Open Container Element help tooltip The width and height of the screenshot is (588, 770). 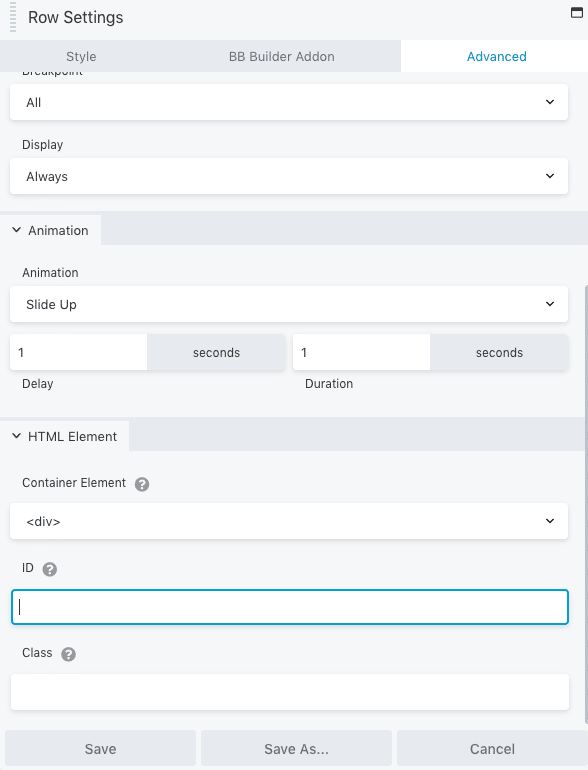(142, 484)
